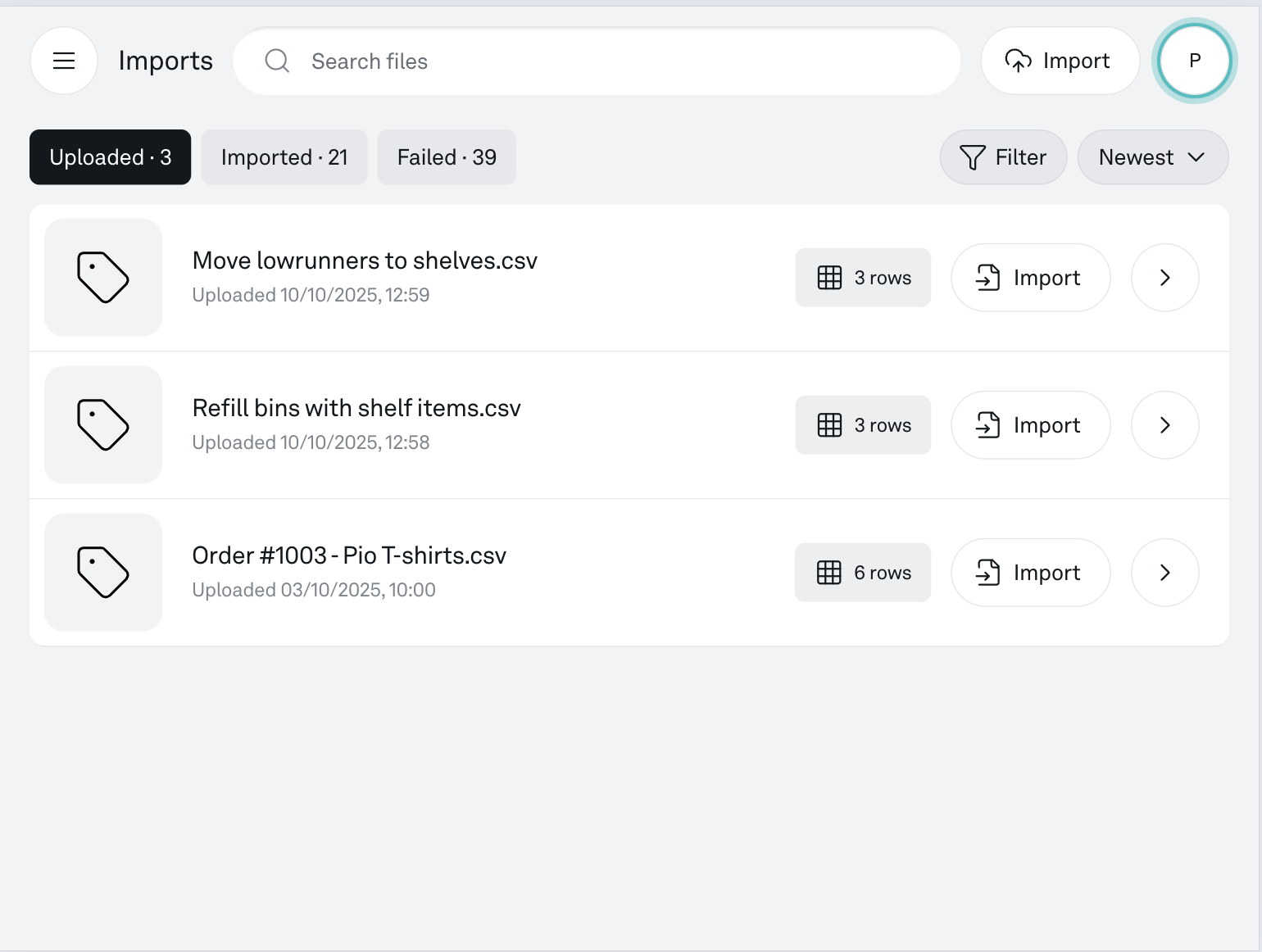Import the Refill bins with shelf items file
1262x952 pixels.
[x=1030, y=425]
